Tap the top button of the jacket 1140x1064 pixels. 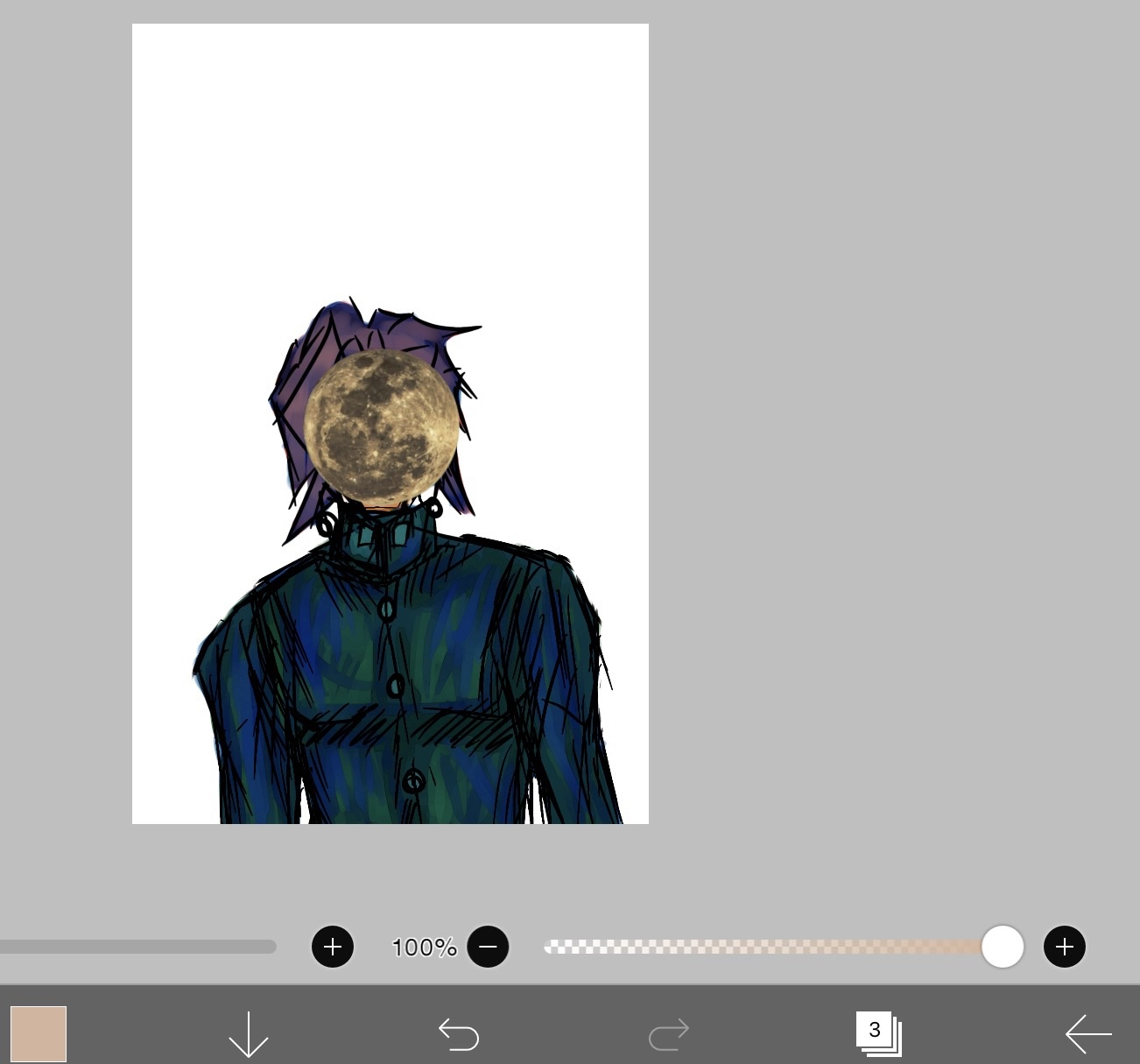pos(385,607)
